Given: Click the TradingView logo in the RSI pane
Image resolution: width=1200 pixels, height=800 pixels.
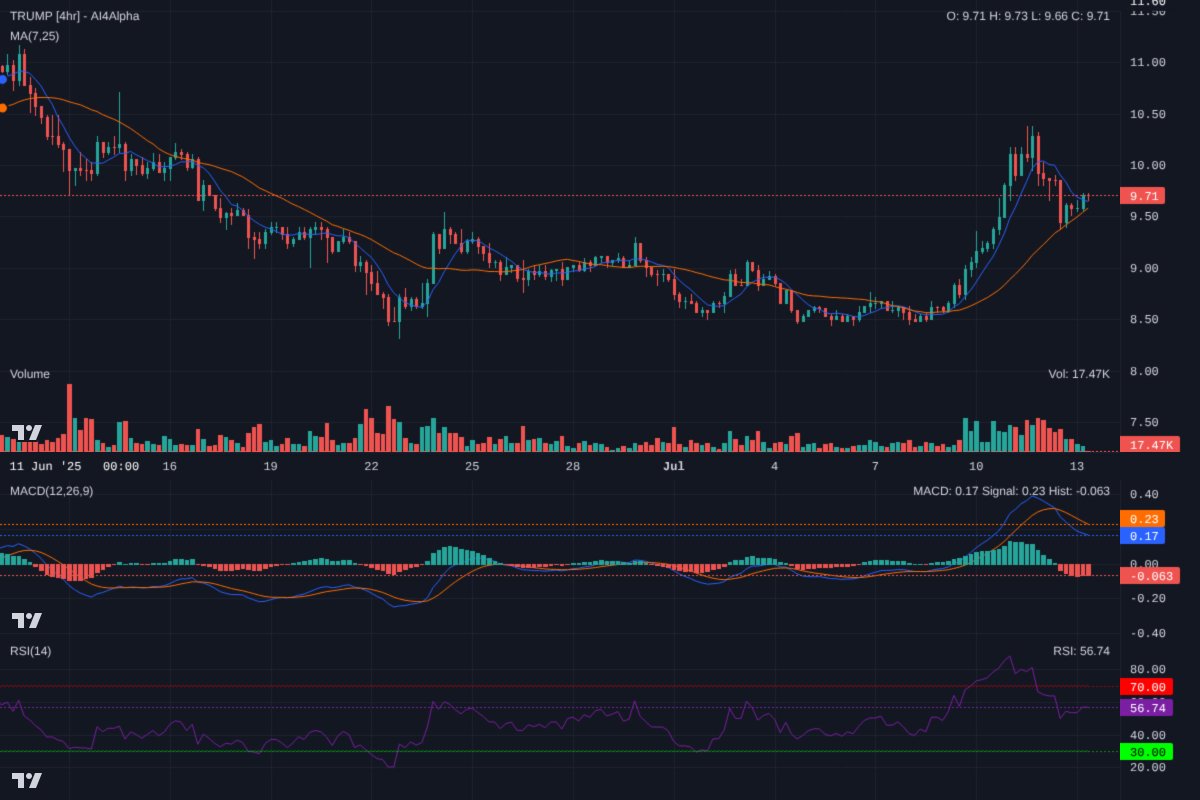Looking at the screenshot, I should click(x=26, y=780).
